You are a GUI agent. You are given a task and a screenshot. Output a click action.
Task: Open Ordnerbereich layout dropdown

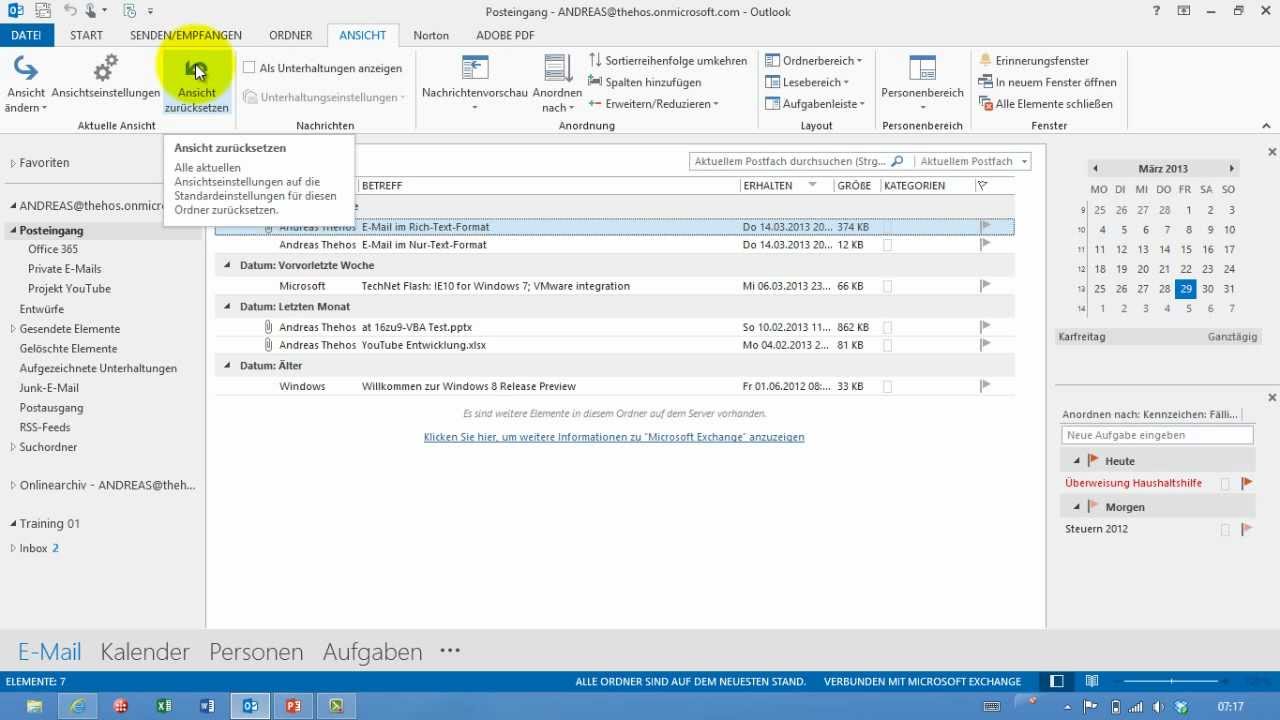(x=814, y=61)
